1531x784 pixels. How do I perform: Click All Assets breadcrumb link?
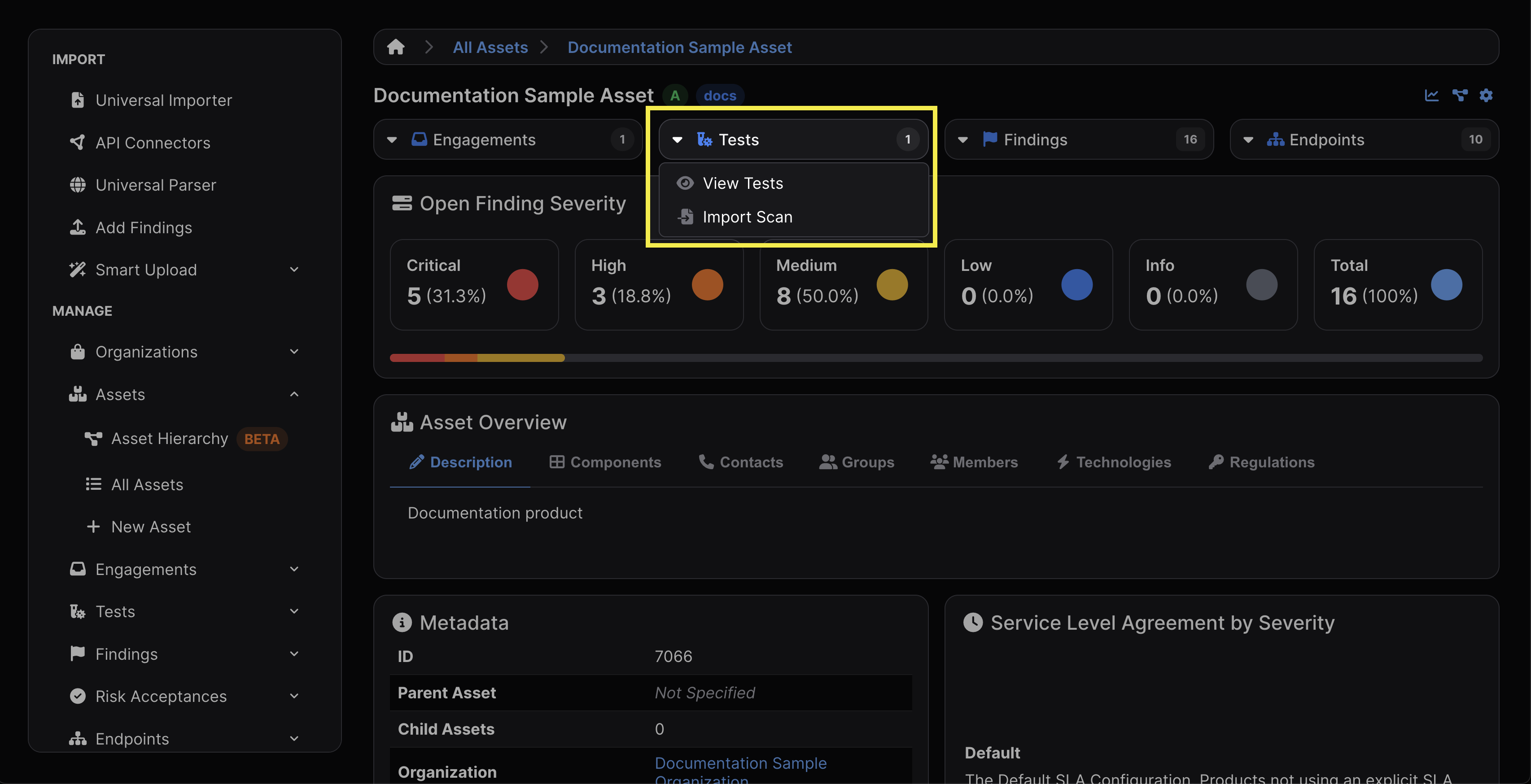(490, 47)
